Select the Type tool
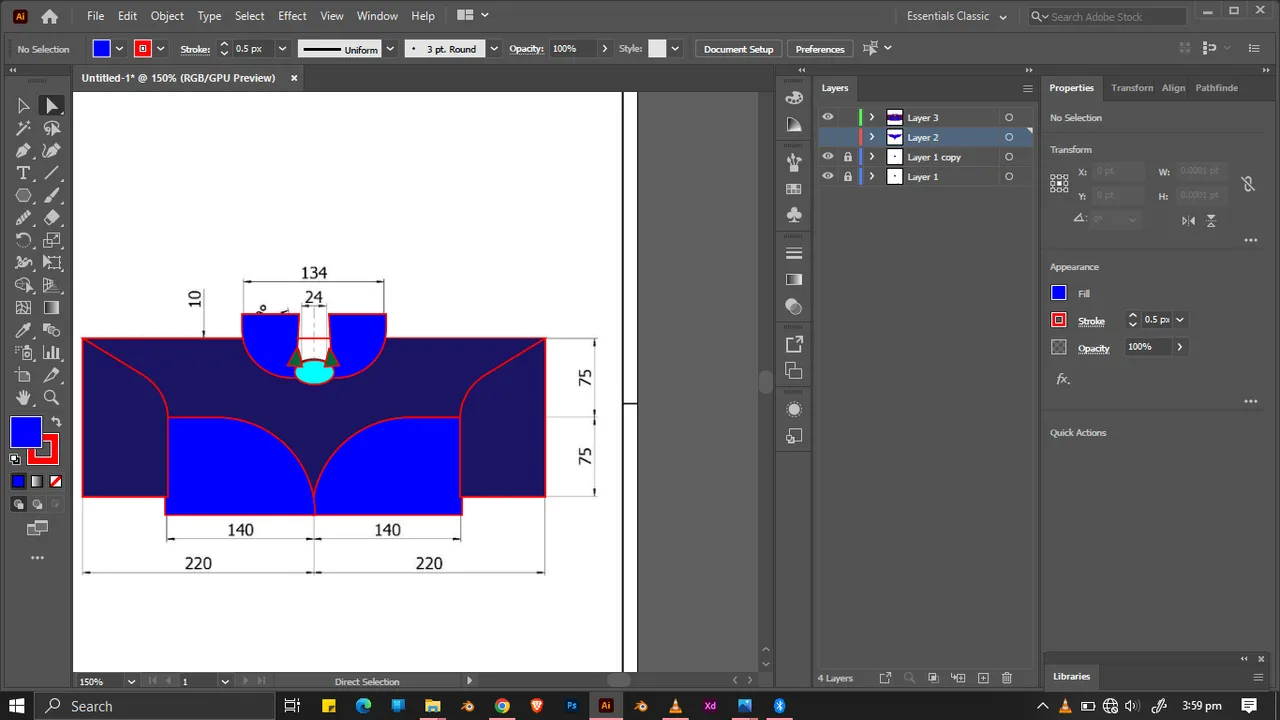This screenshot has height=720, width=1280. (x=23, y=173)
